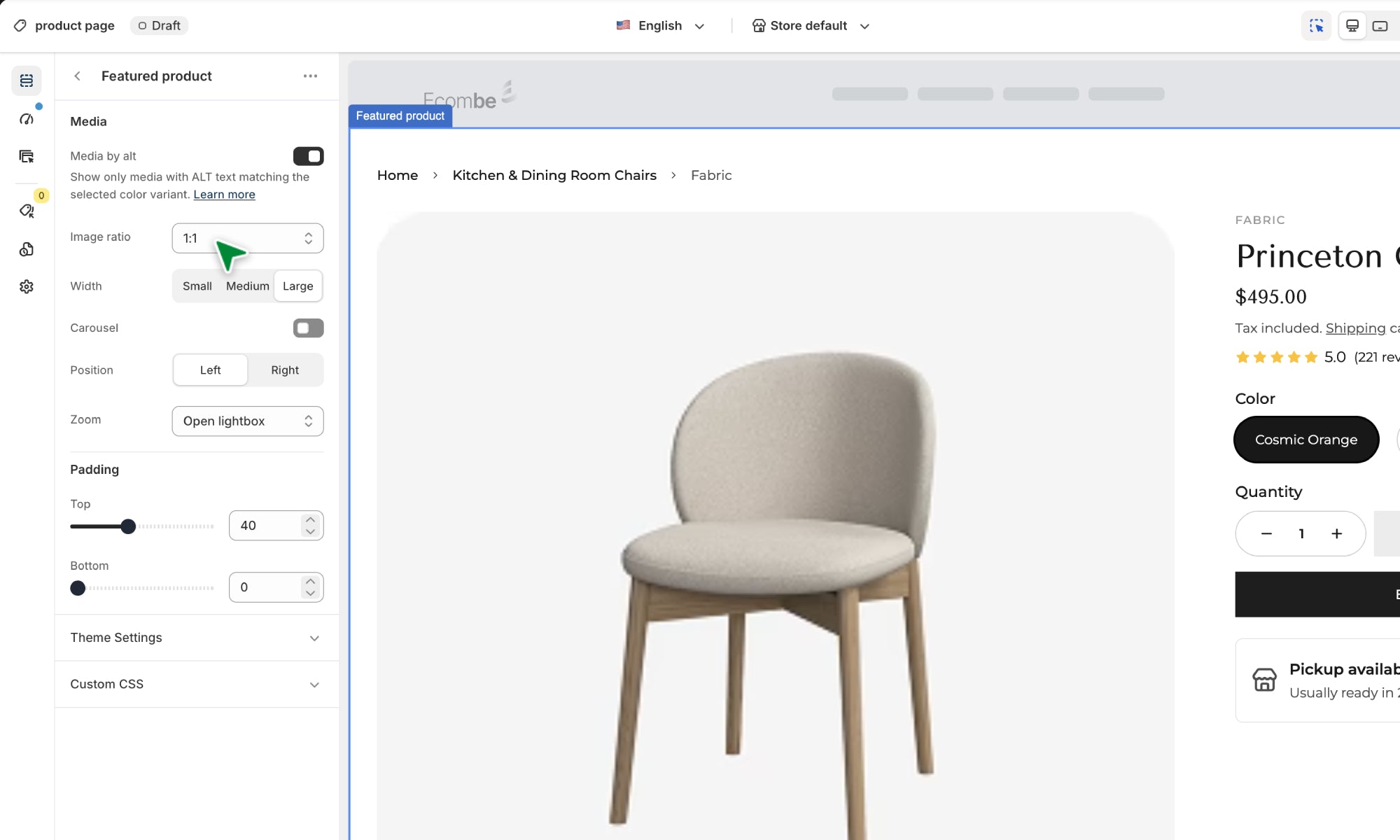
Task: Click the Learn more link
Action: click(x=224, y=195)
